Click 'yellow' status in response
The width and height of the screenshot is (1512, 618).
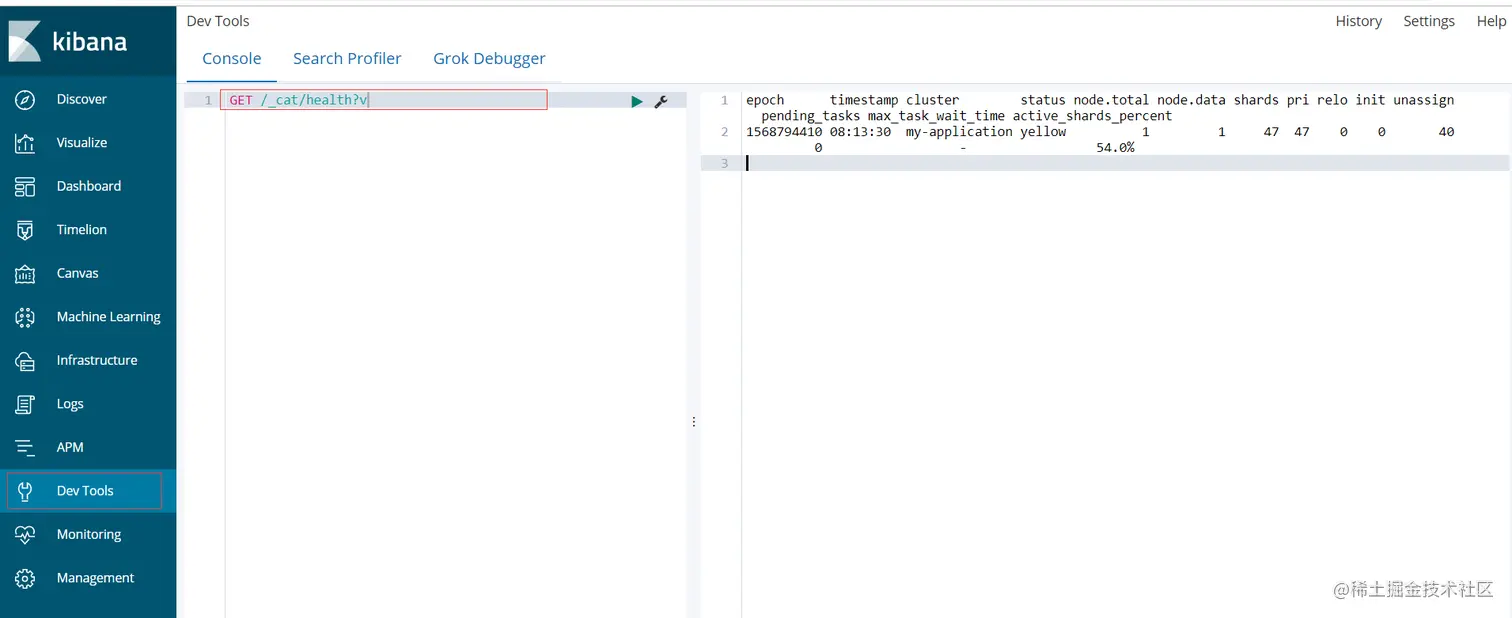click(x=1043, y=132)
